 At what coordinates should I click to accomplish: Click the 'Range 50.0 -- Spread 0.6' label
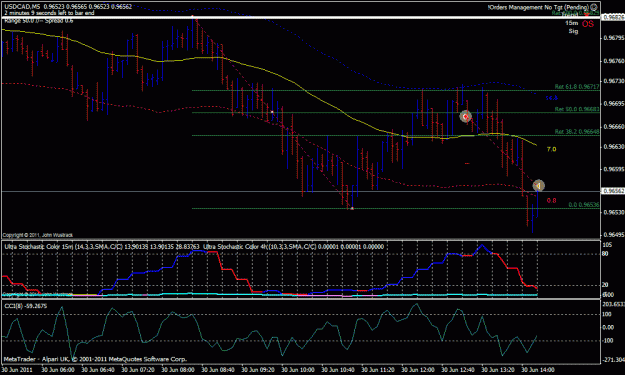pyautogui.click(x=39, y=20)
